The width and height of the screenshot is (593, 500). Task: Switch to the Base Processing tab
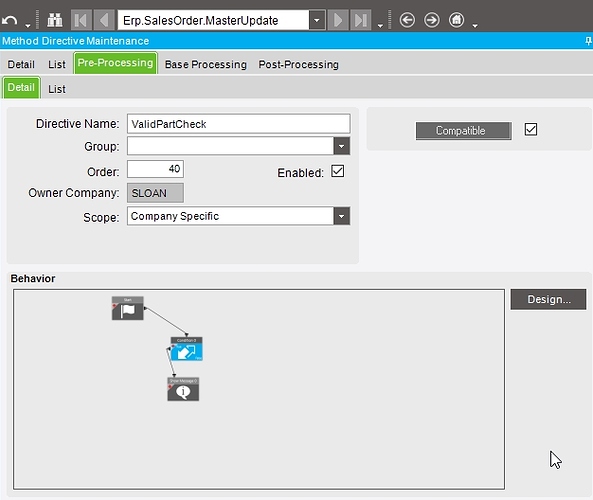206,65
